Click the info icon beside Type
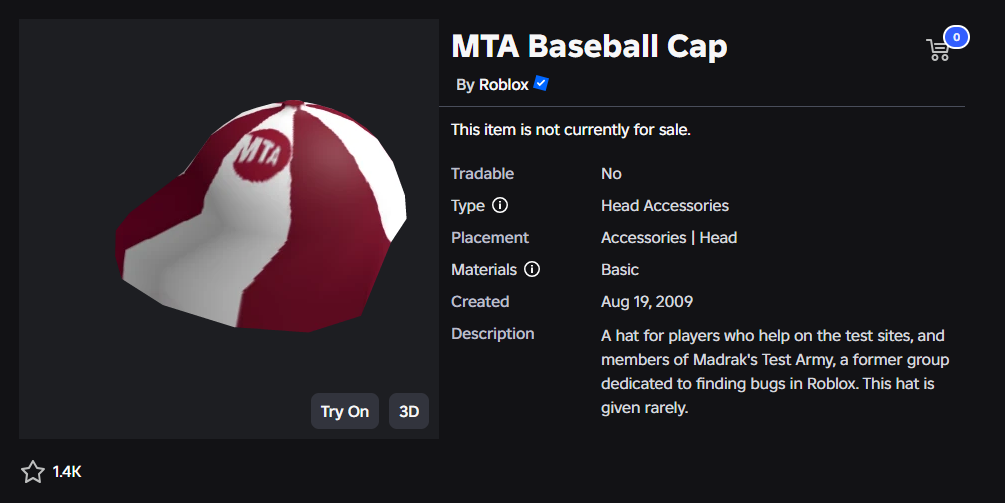The width and height of the screenshot is (1005, 503). click(x=500, y=206)
